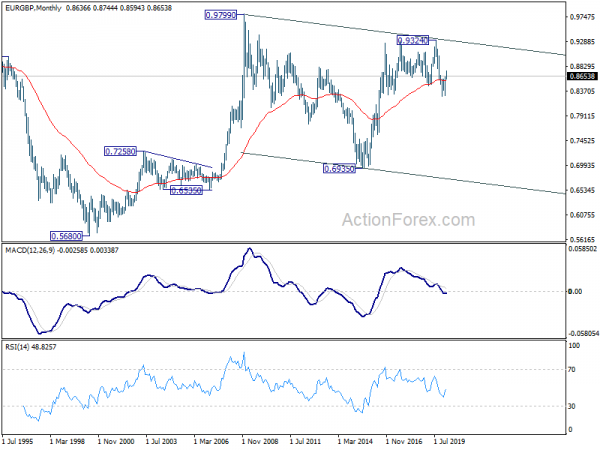
Task: Click the 0.92885 price axis value
Action: [x=582, y=41]
